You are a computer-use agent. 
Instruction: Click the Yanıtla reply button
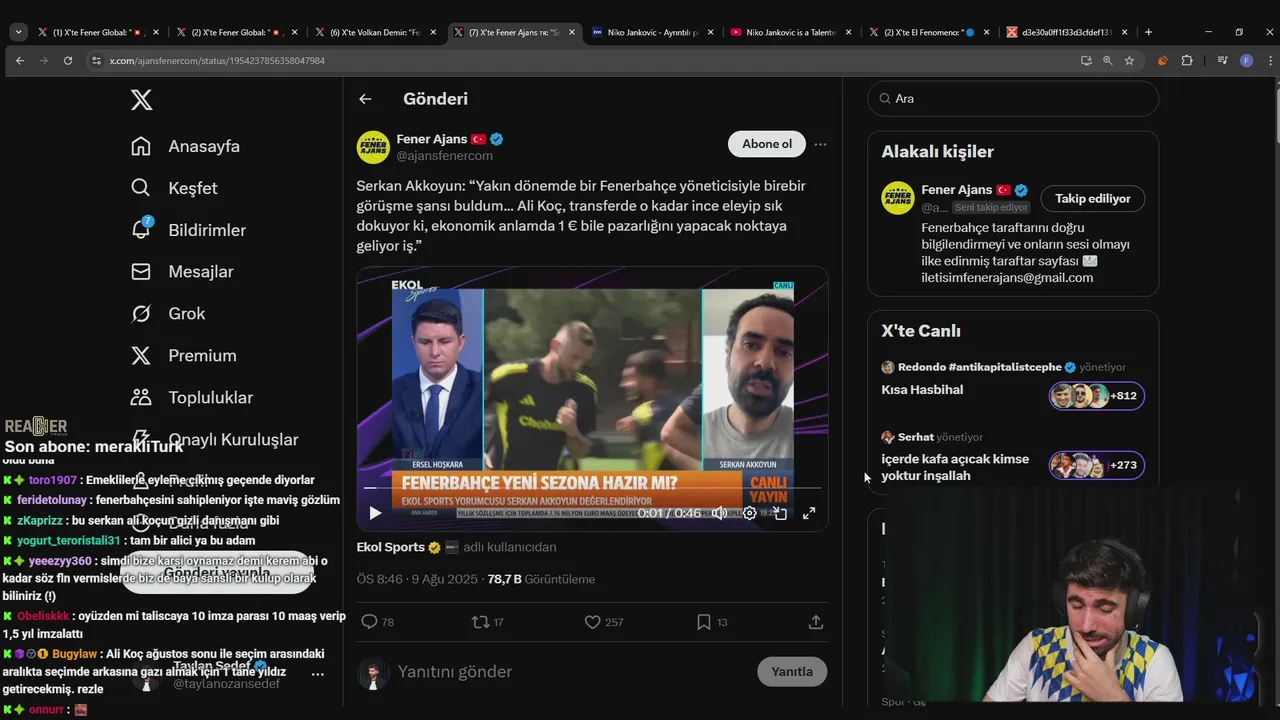coord(792,672)
